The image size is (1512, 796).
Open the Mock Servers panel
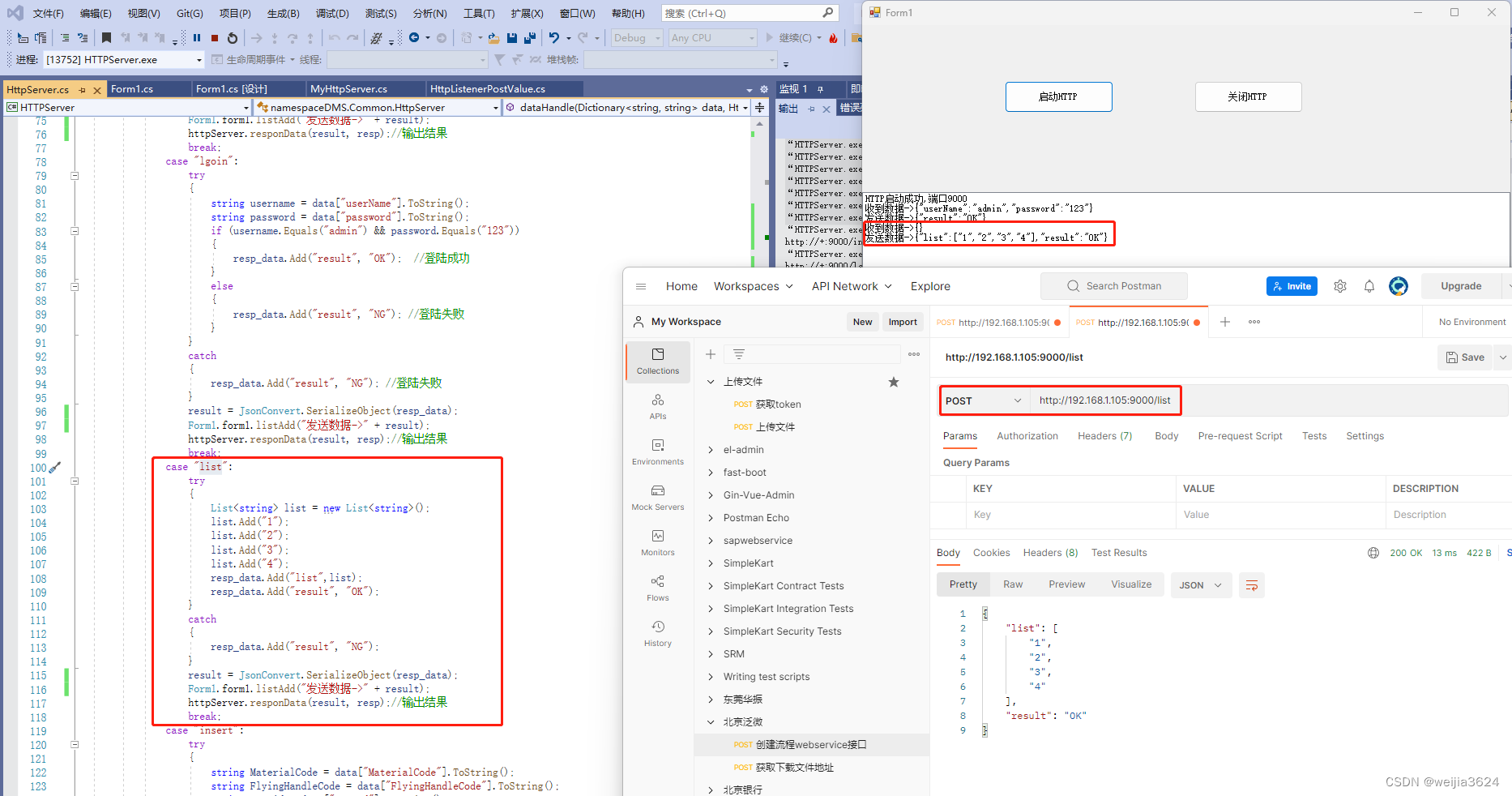[x=657, y=497]
